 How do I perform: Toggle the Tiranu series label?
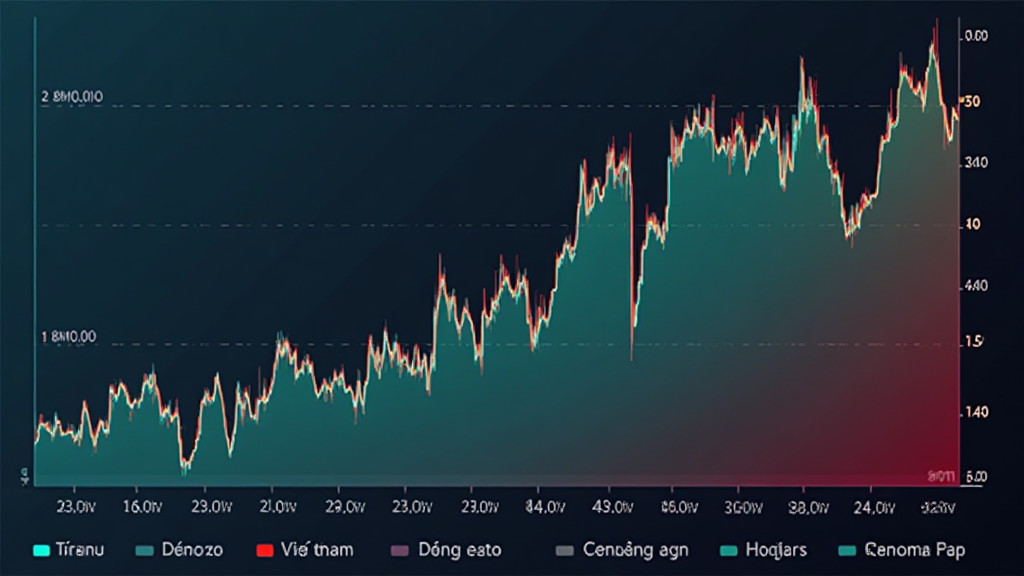pyautogui.click(x=81, y=550)
